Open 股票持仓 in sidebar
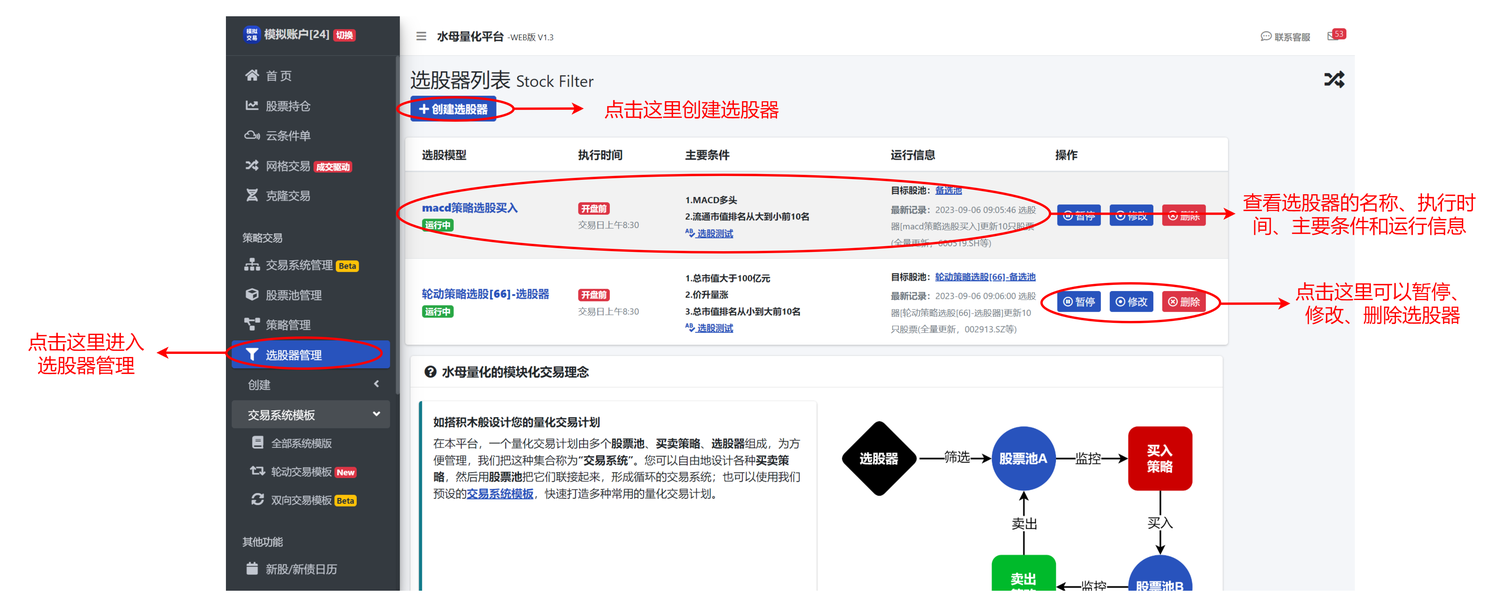1500x607 pixels. pyautogui.click(x=287, y=106)
